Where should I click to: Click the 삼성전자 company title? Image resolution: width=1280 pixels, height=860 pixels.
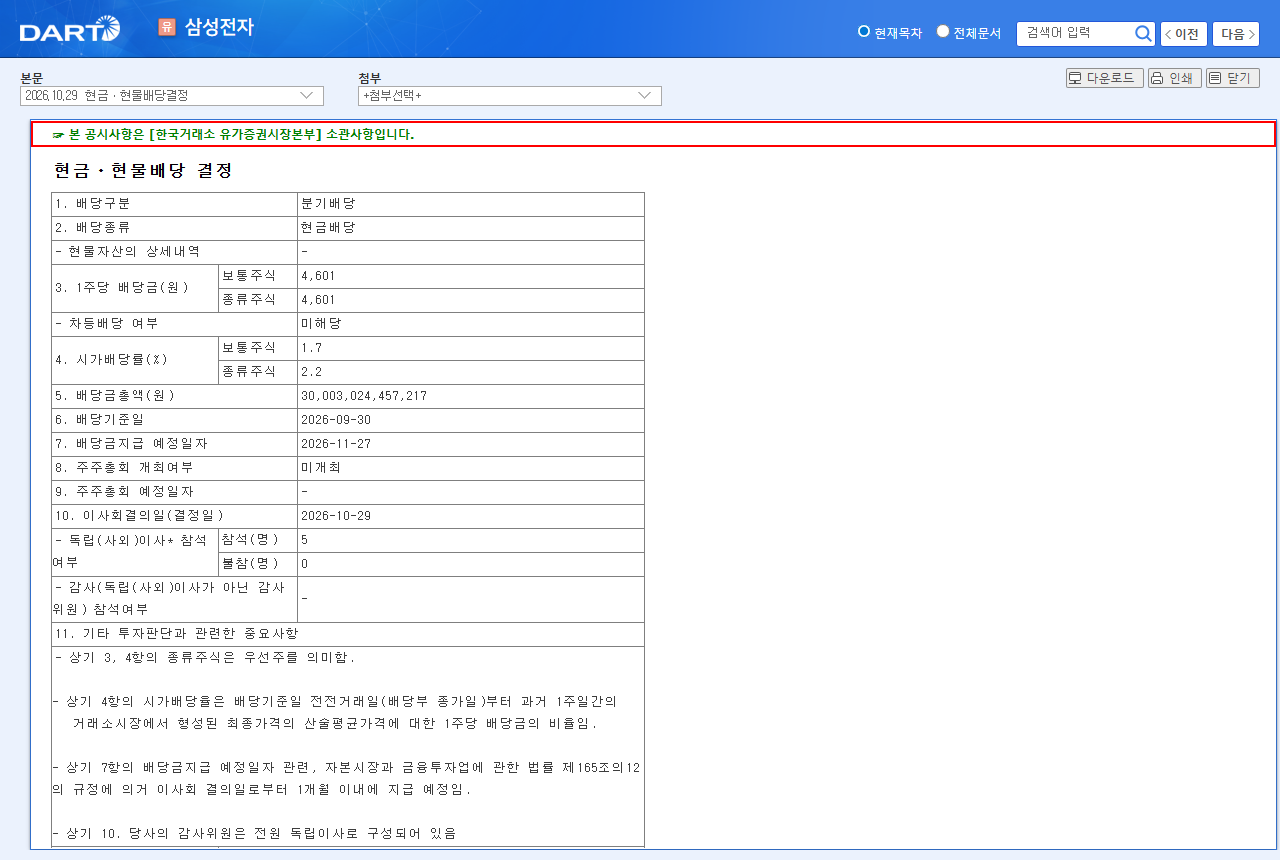(219, 27)
